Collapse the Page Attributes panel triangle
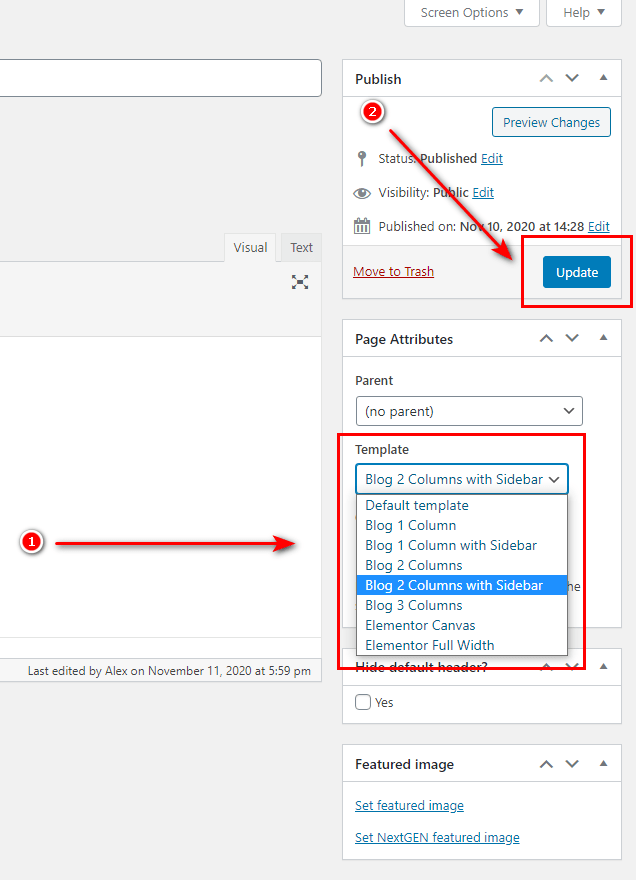Image resolution: width=636 pixels, height=880 pixels. [x=603, y=339]
